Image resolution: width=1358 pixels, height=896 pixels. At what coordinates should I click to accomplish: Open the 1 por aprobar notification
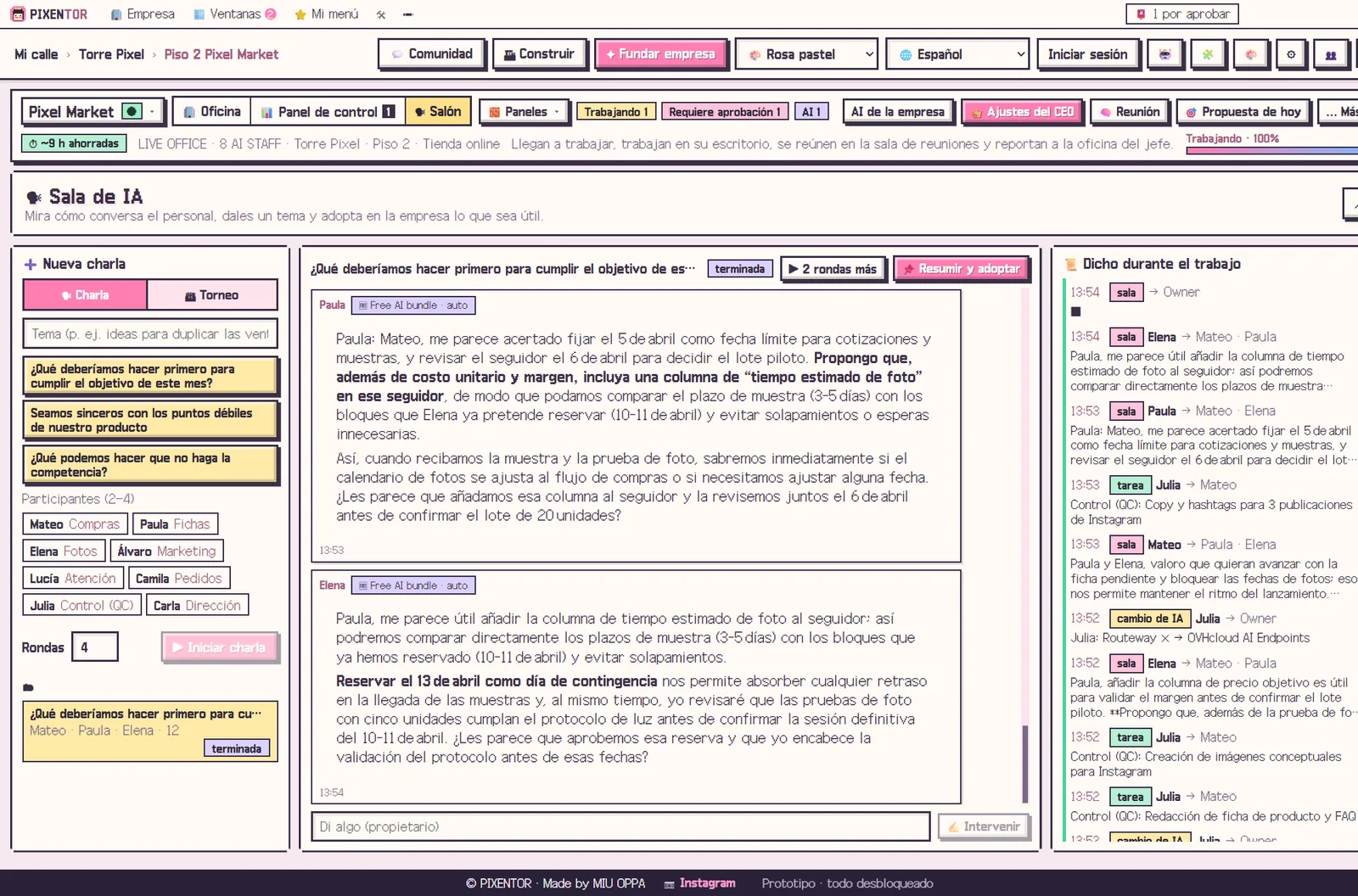point(1182,14)
